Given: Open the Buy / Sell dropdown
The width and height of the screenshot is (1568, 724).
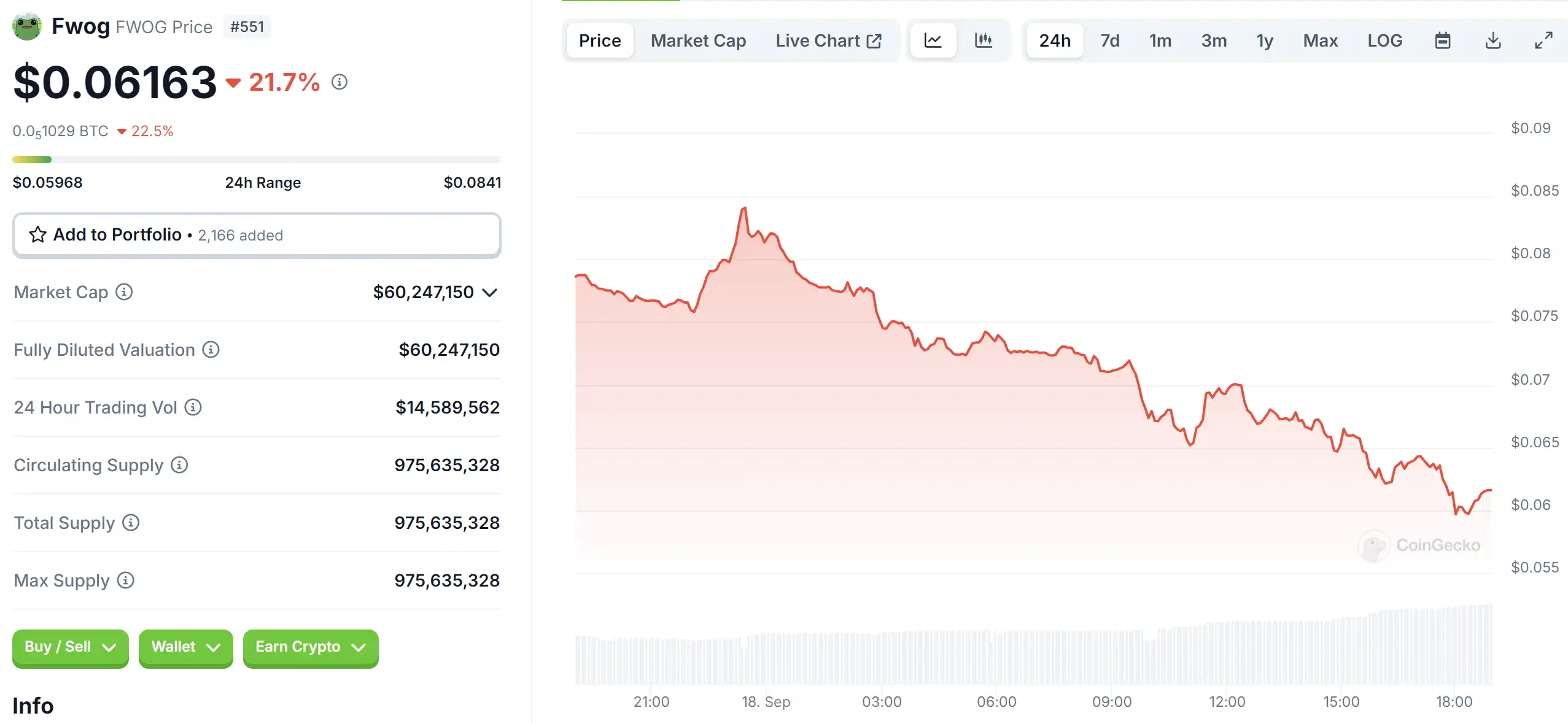Looking at the screenshot, I should pyautogui.click(x=70, y=647).
